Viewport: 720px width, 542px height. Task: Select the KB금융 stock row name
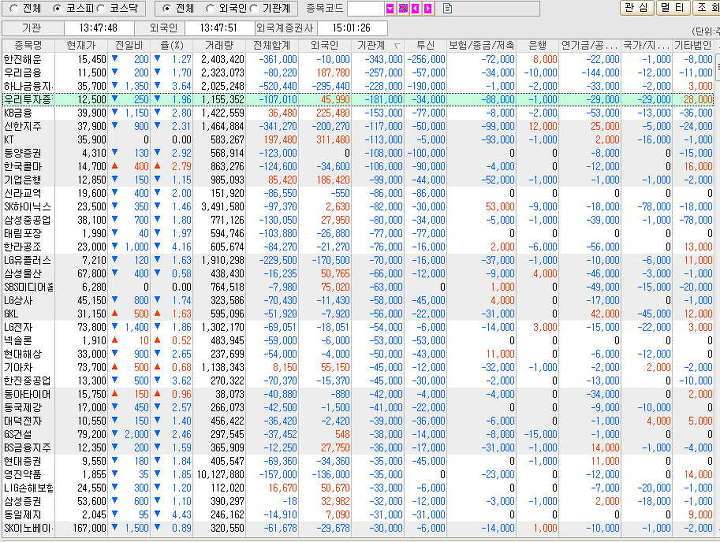(18, 113)
